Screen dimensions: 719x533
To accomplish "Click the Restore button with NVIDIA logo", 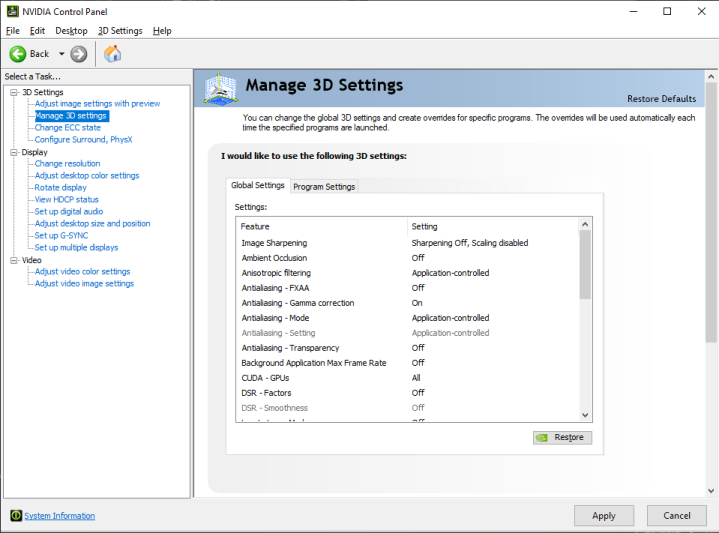I will click(562, 437).
